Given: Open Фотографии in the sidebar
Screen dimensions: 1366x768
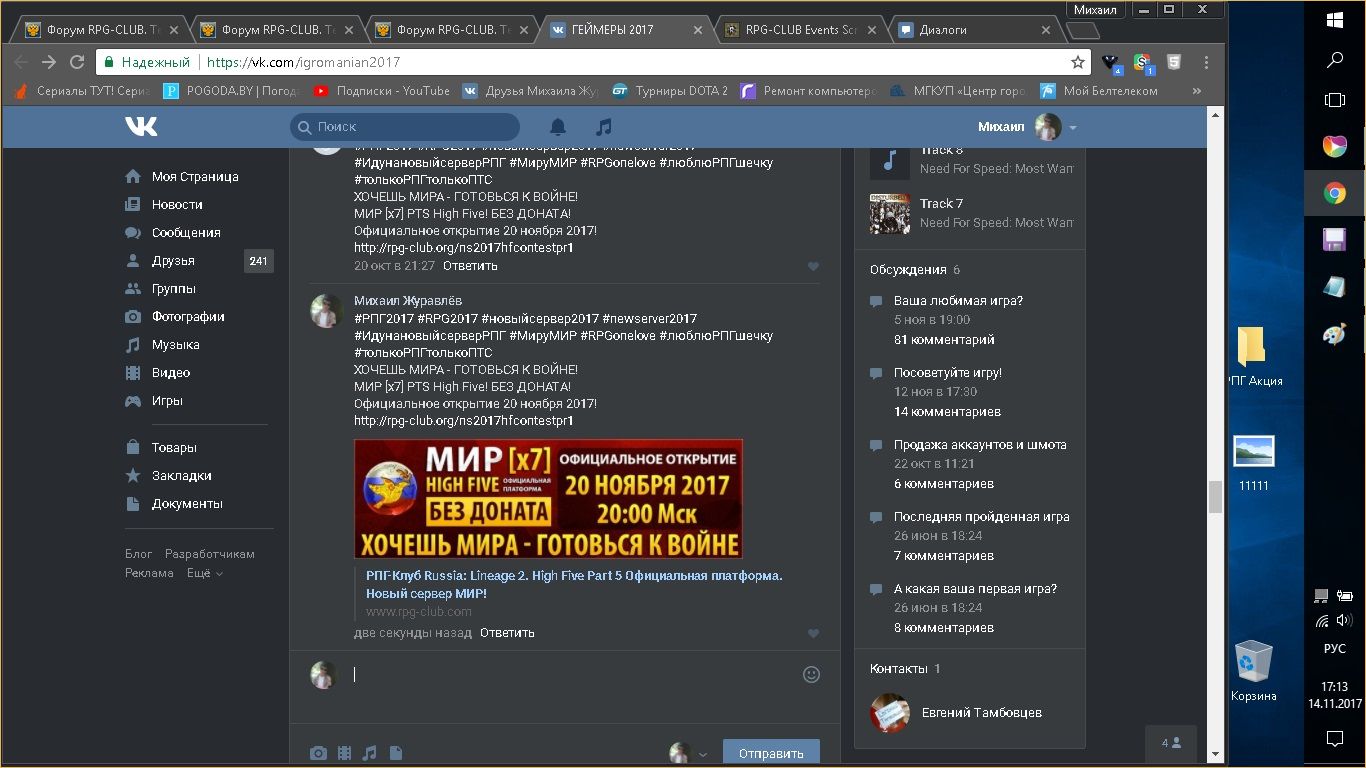Looking at the screenshot, I should pyautogui.click(x=188, y=316).
